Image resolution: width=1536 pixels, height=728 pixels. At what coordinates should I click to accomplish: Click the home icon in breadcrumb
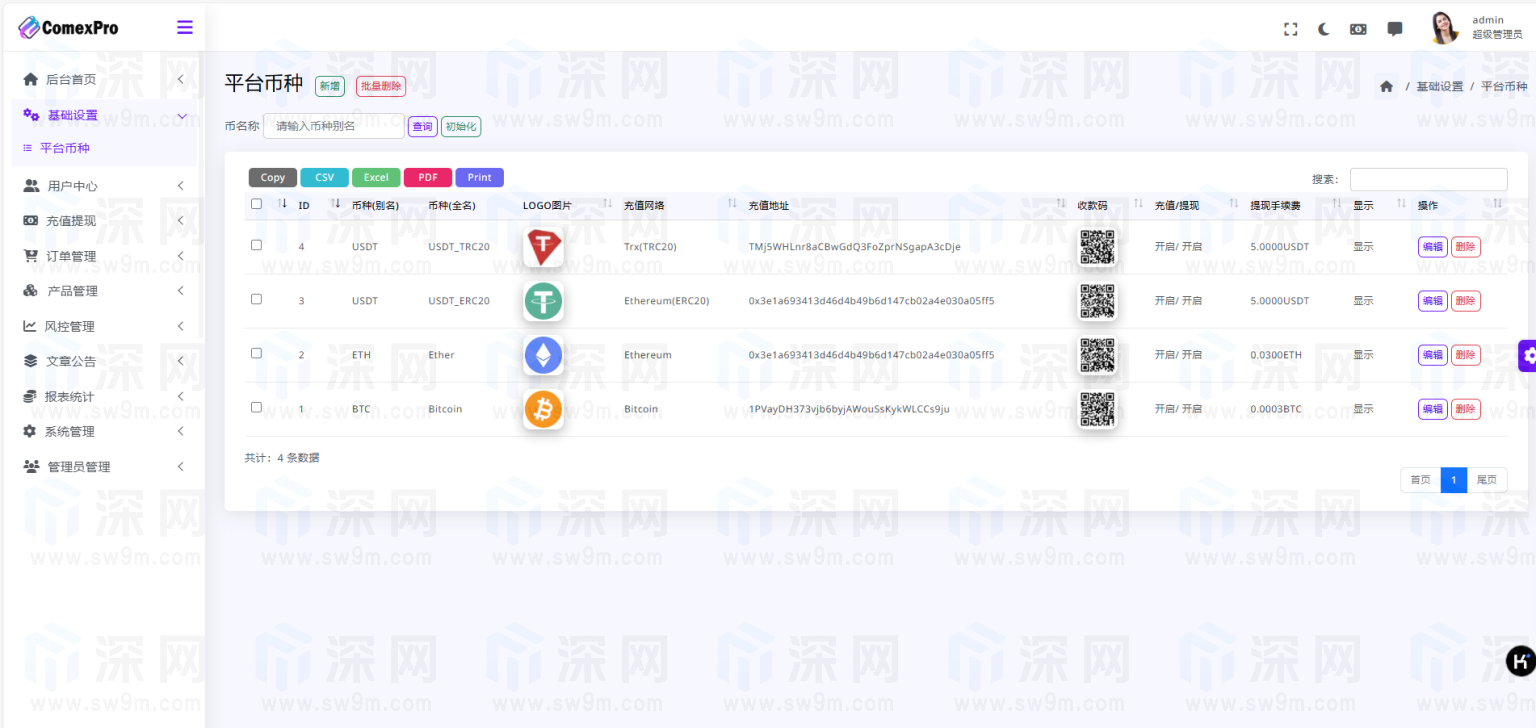coord(1386,87)
